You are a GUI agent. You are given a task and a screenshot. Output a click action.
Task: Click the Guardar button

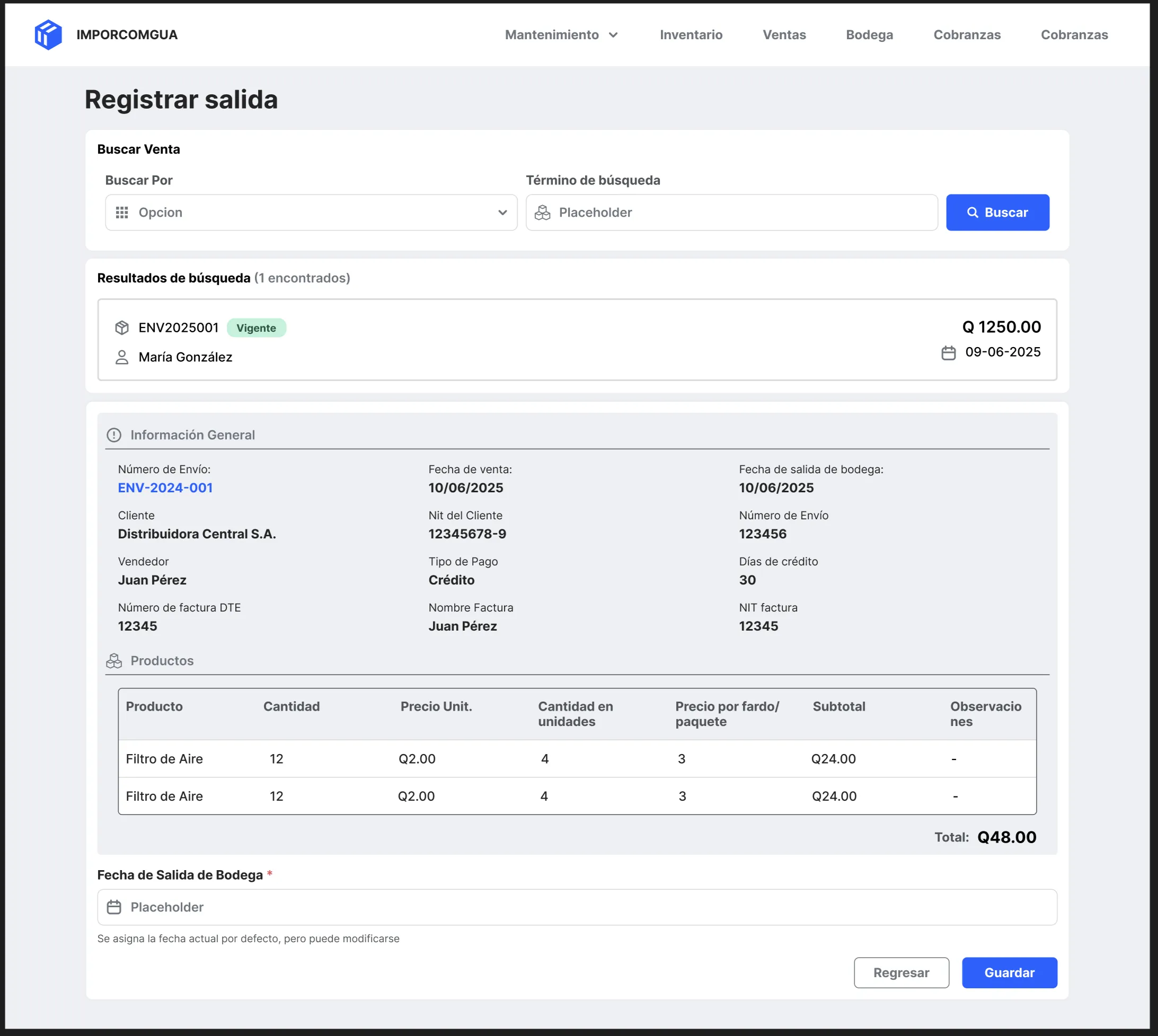point(1009,972)
